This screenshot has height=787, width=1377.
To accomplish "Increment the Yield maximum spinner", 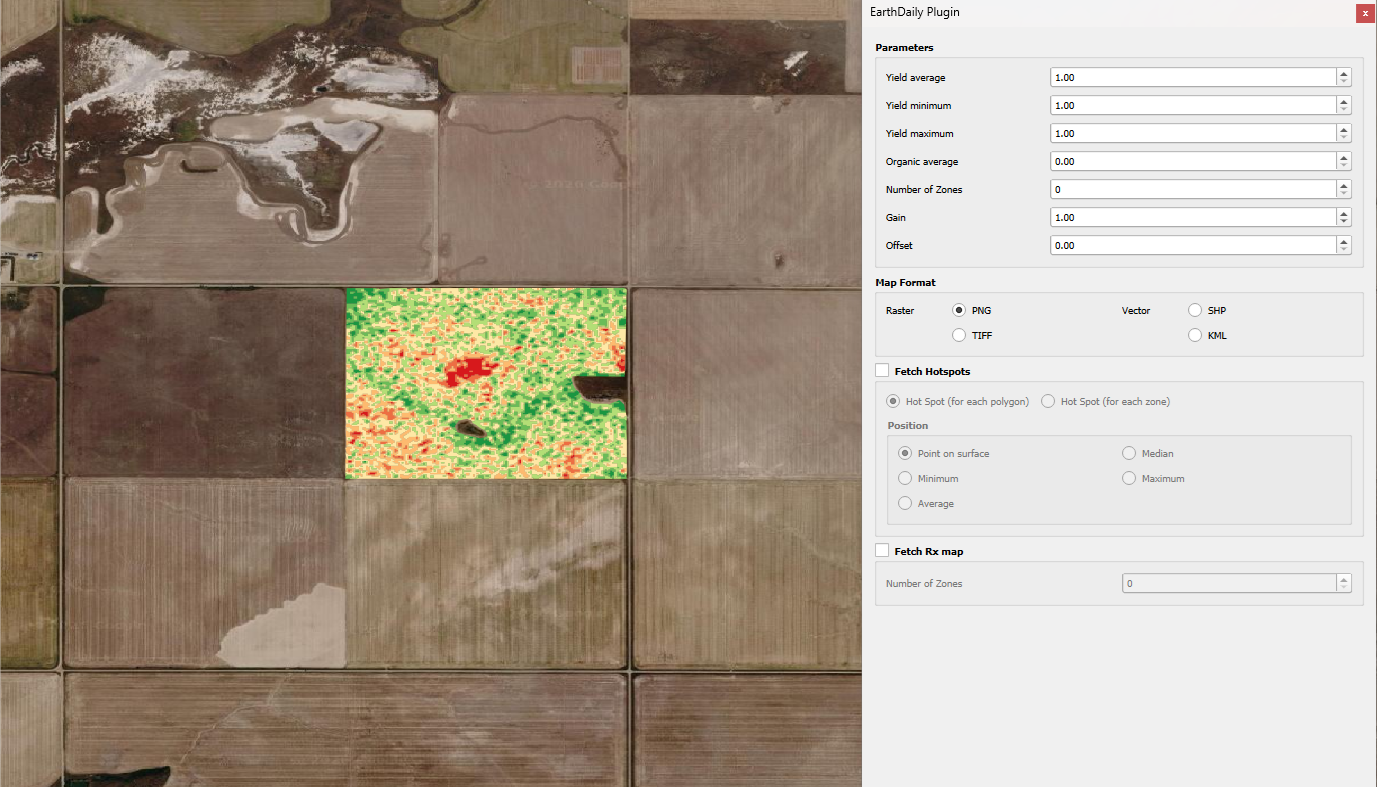I will [x=1344, y=129].
